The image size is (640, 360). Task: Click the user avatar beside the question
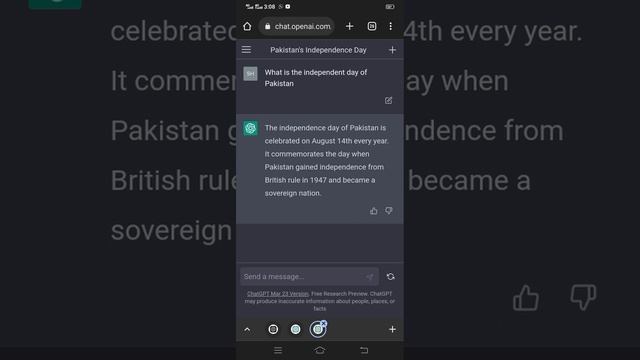[250, 74]
